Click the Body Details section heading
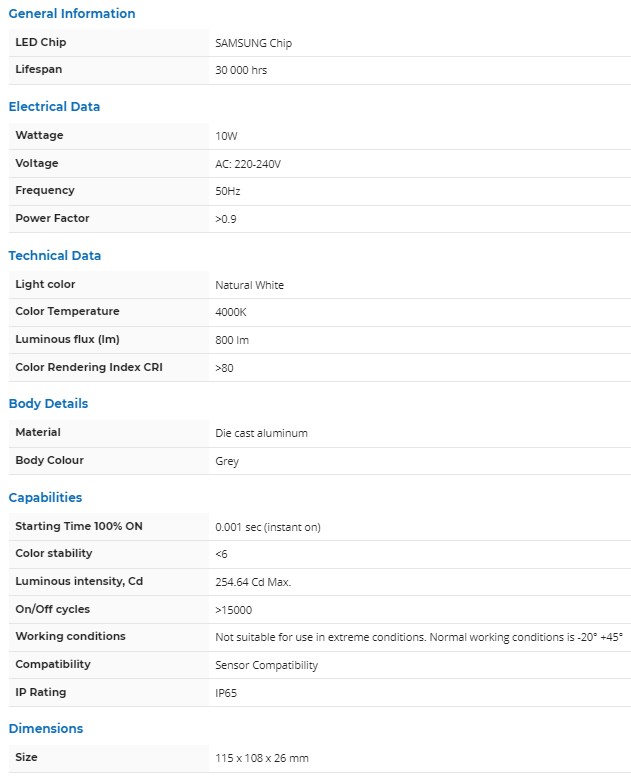This screenshot has height=782, width=631. pos(48,404)
